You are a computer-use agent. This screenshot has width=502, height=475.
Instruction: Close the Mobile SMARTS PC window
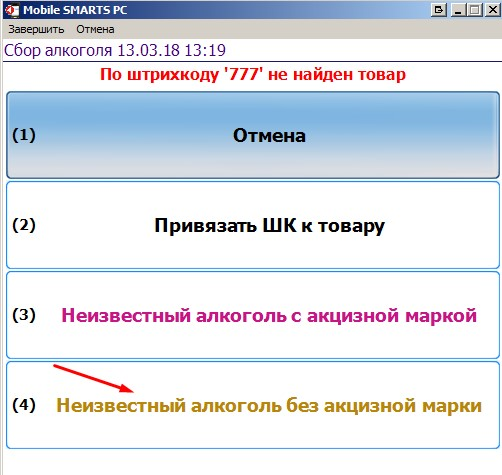(x=492, y=10)
